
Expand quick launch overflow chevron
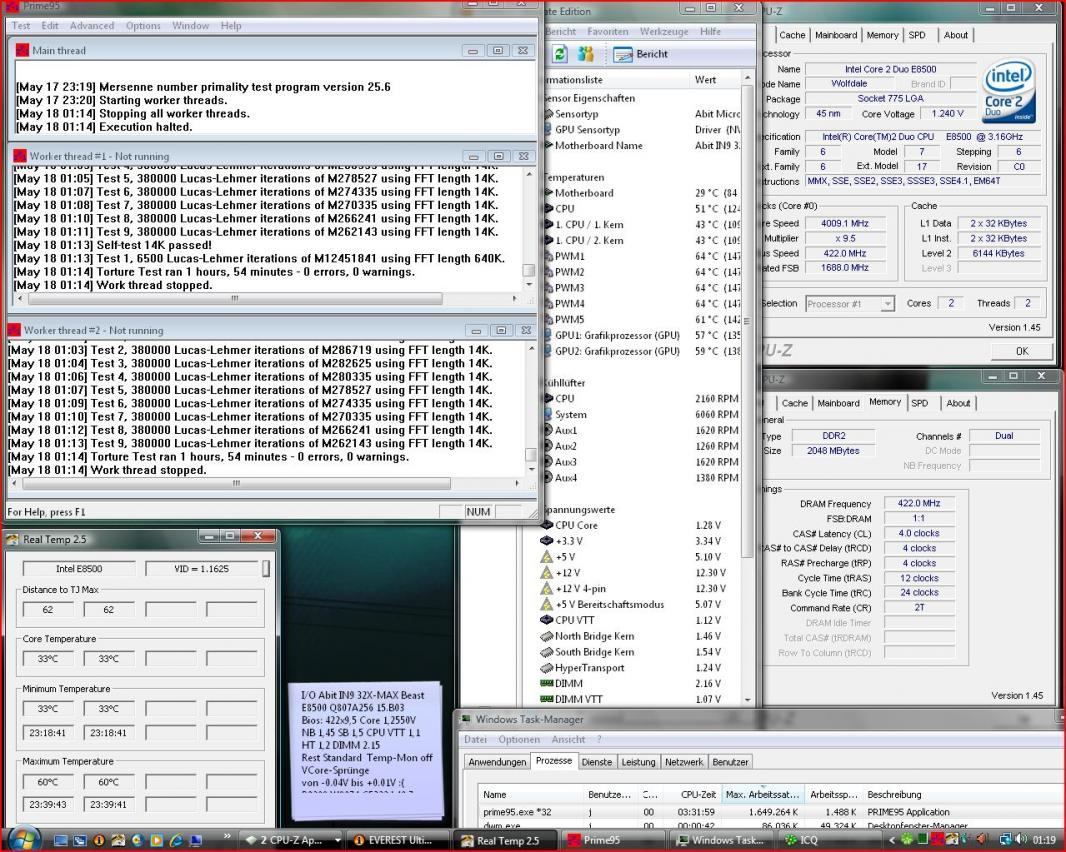[227, 836]
